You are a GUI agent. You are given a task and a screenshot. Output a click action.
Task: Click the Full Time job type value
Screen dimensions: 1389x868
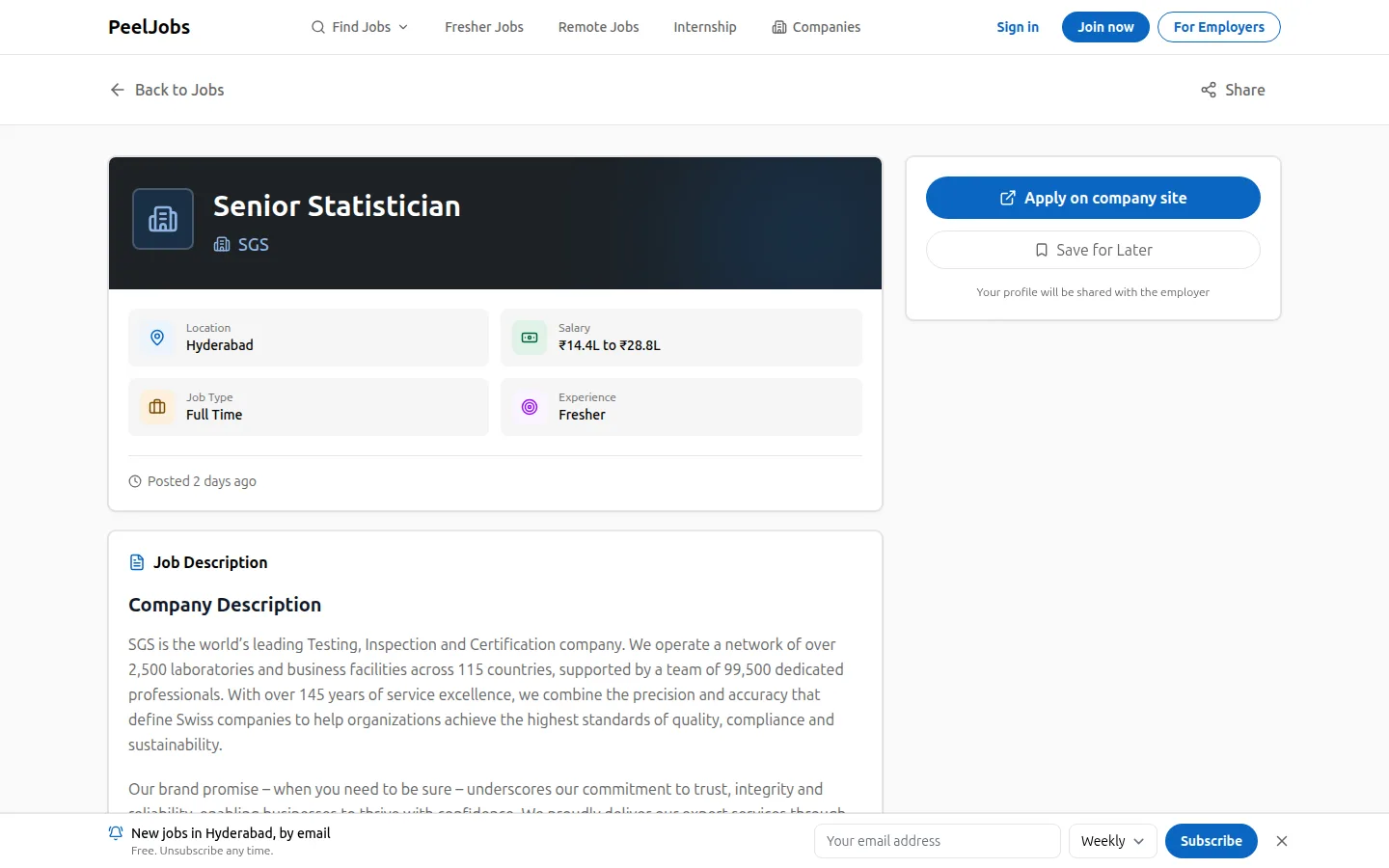[x=214, y=415]
